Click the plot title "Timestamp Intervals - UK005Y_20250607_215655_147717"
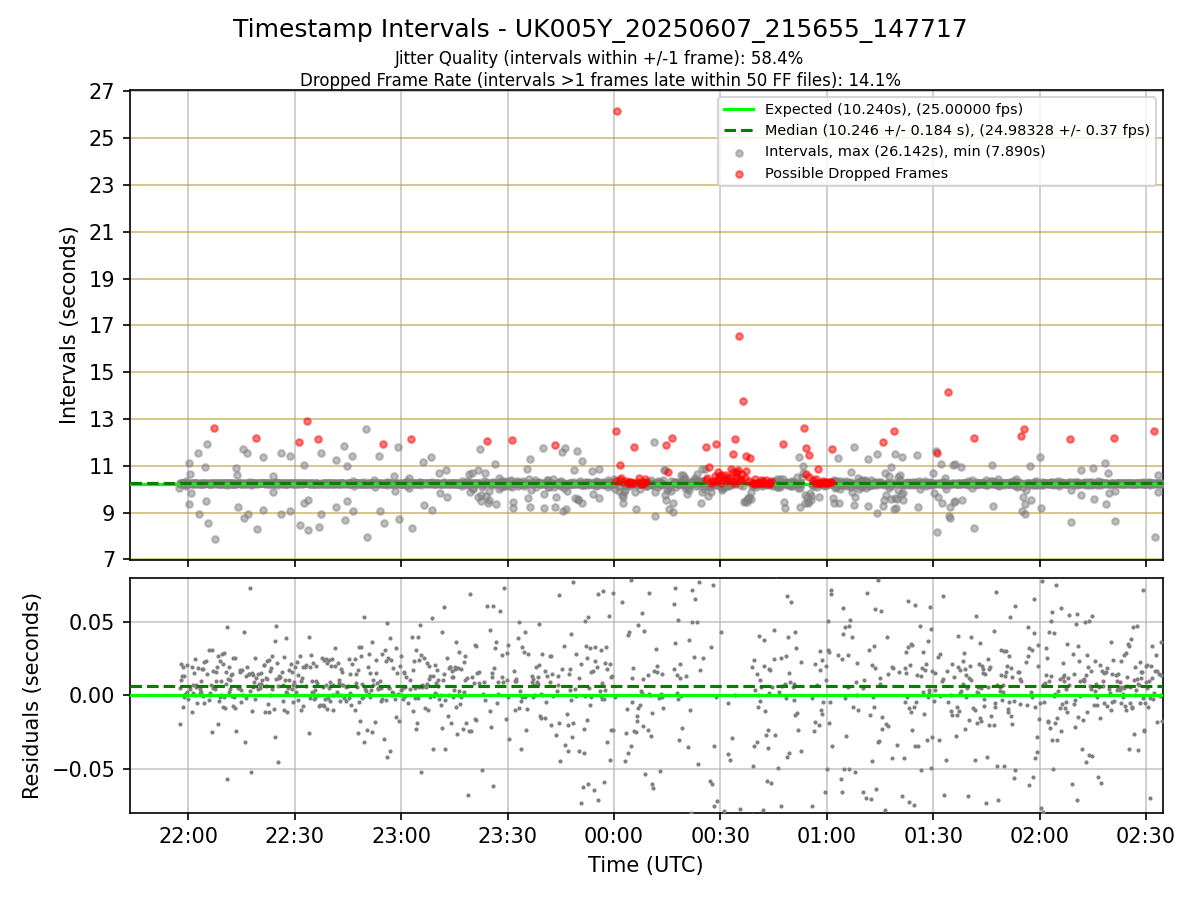The height and width of the screenshot is (900, 1200). [600, 29]
